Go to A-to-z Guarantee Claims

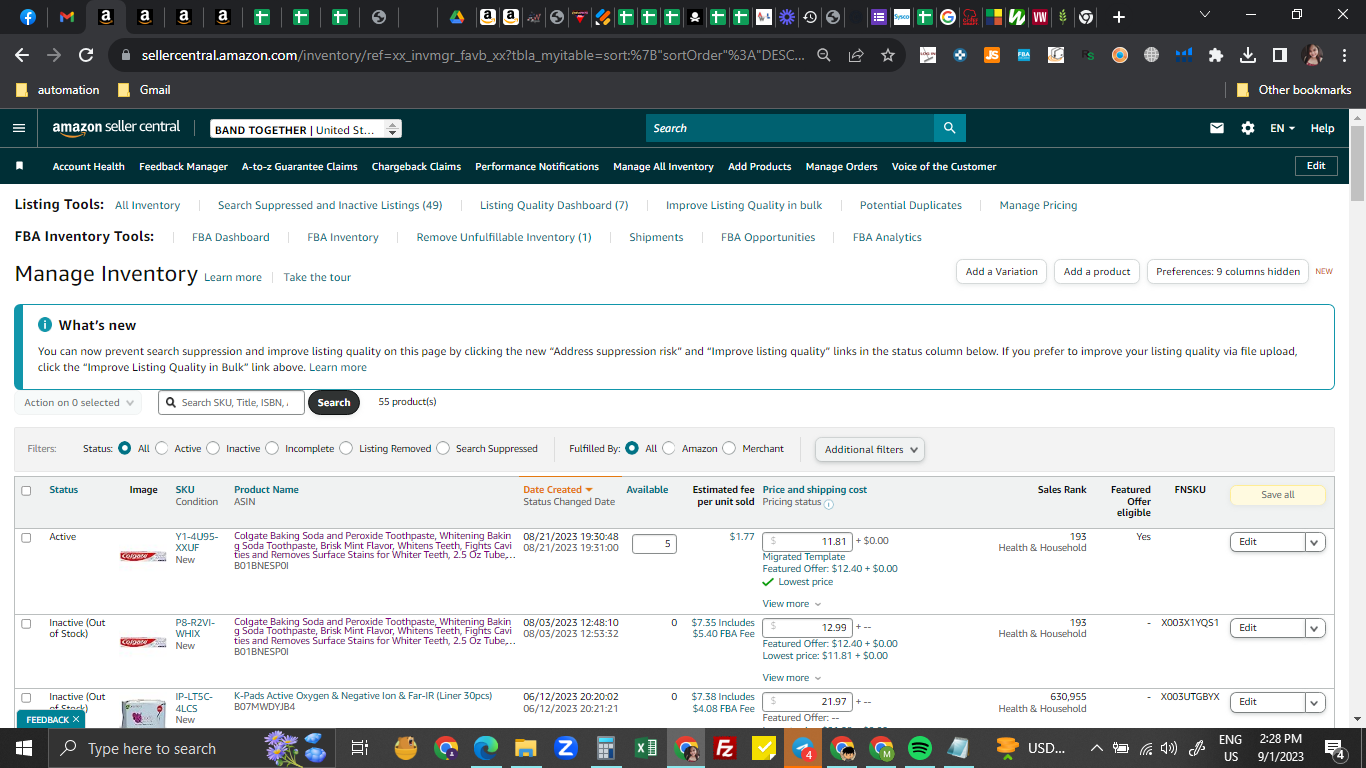point(300,167)
